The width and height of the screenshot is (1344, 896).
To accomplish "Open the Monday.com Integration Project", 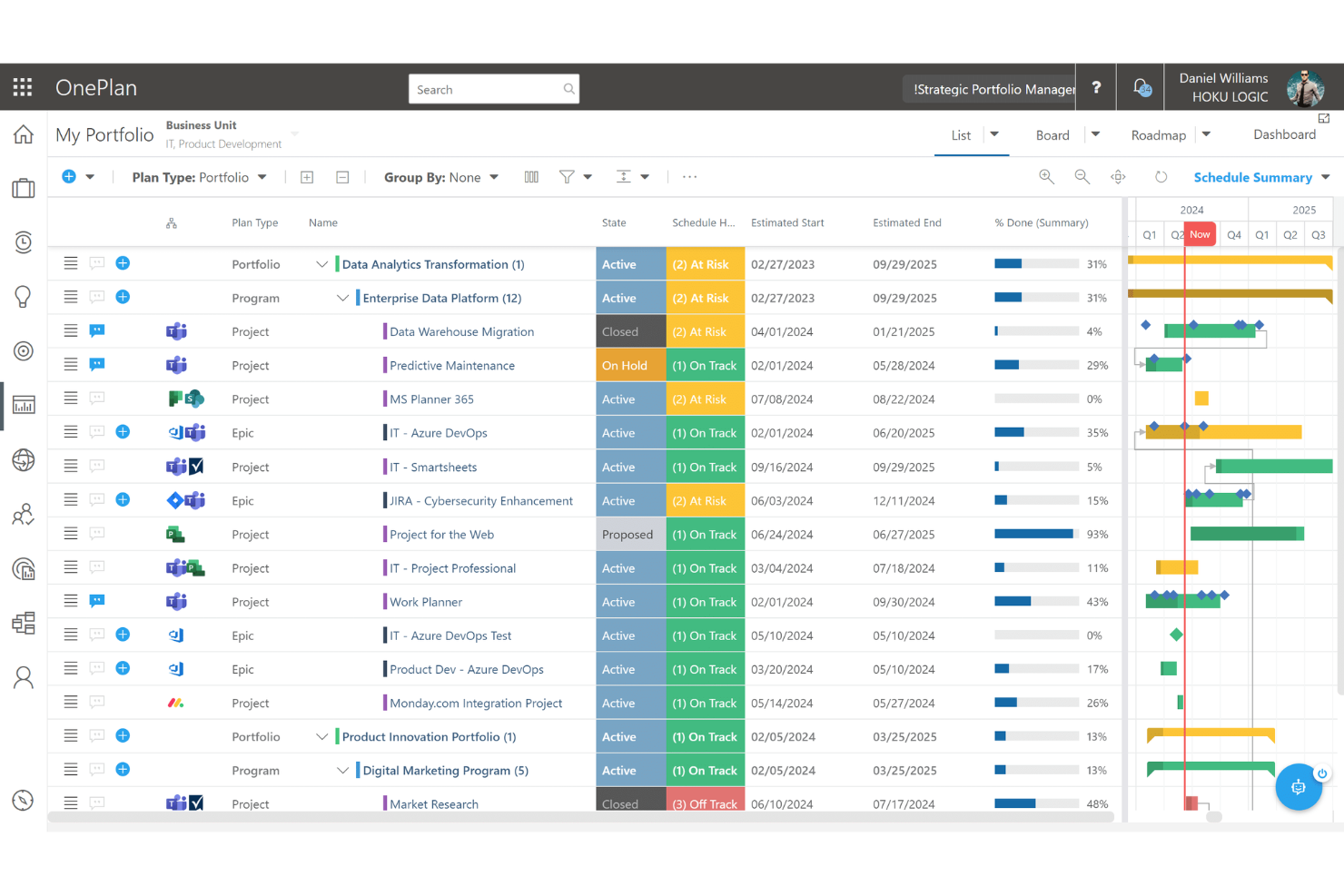I will tap(476, 703).
